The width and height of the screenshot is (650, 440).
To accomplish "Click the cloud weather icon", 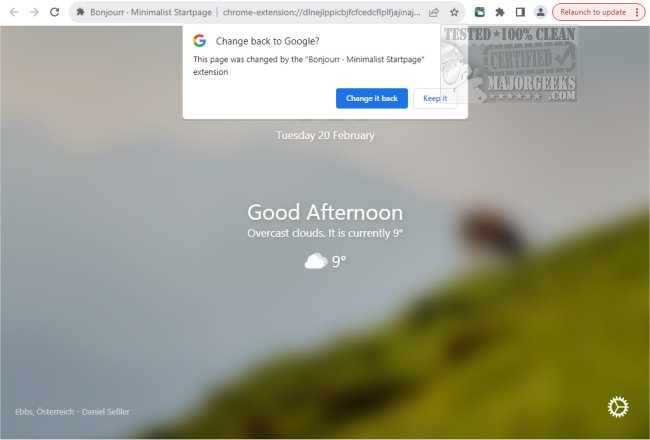I will coord(316,261).
